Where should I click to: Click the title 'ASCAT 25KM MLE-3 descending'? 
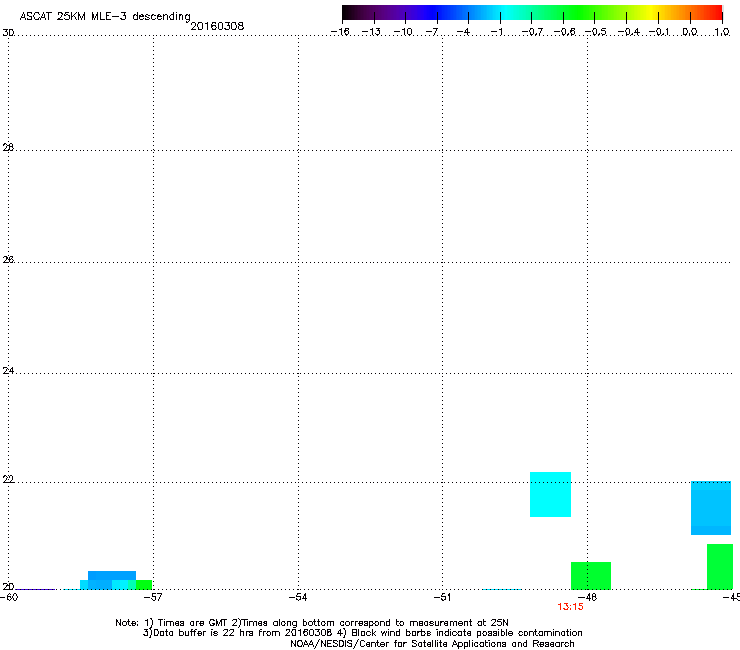105,16
